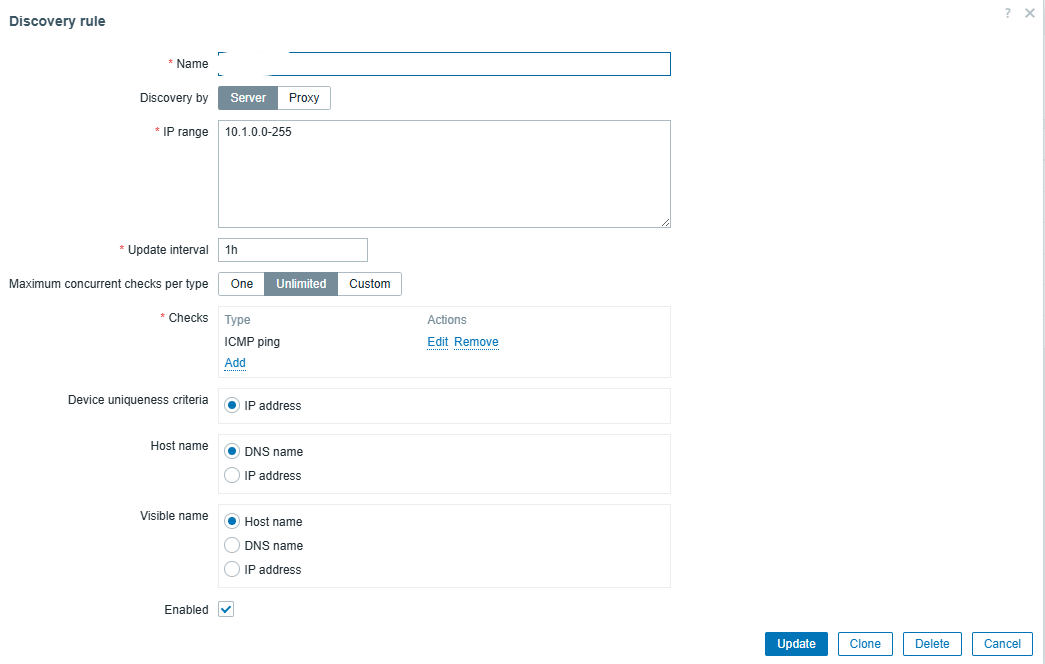The width and height of the screenshot is (1045, 664).
Task: Set Discovery by to Server
Action: click(x=248, y=98)
